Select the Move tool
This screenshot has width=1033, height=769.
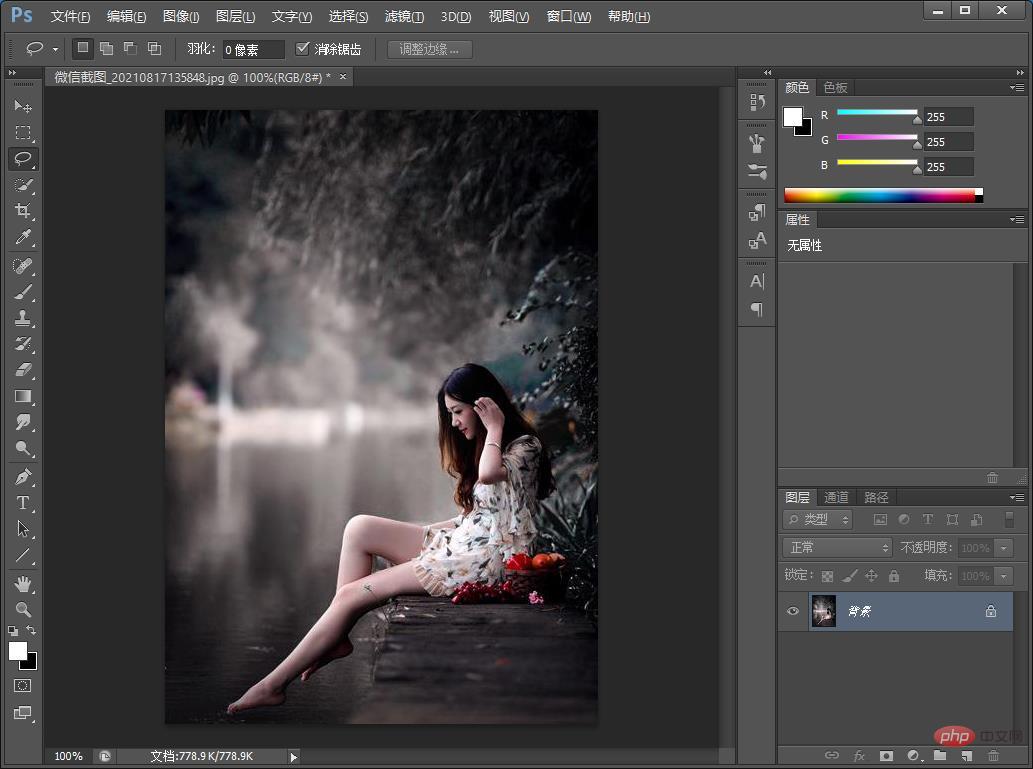(x=23, y=106)
